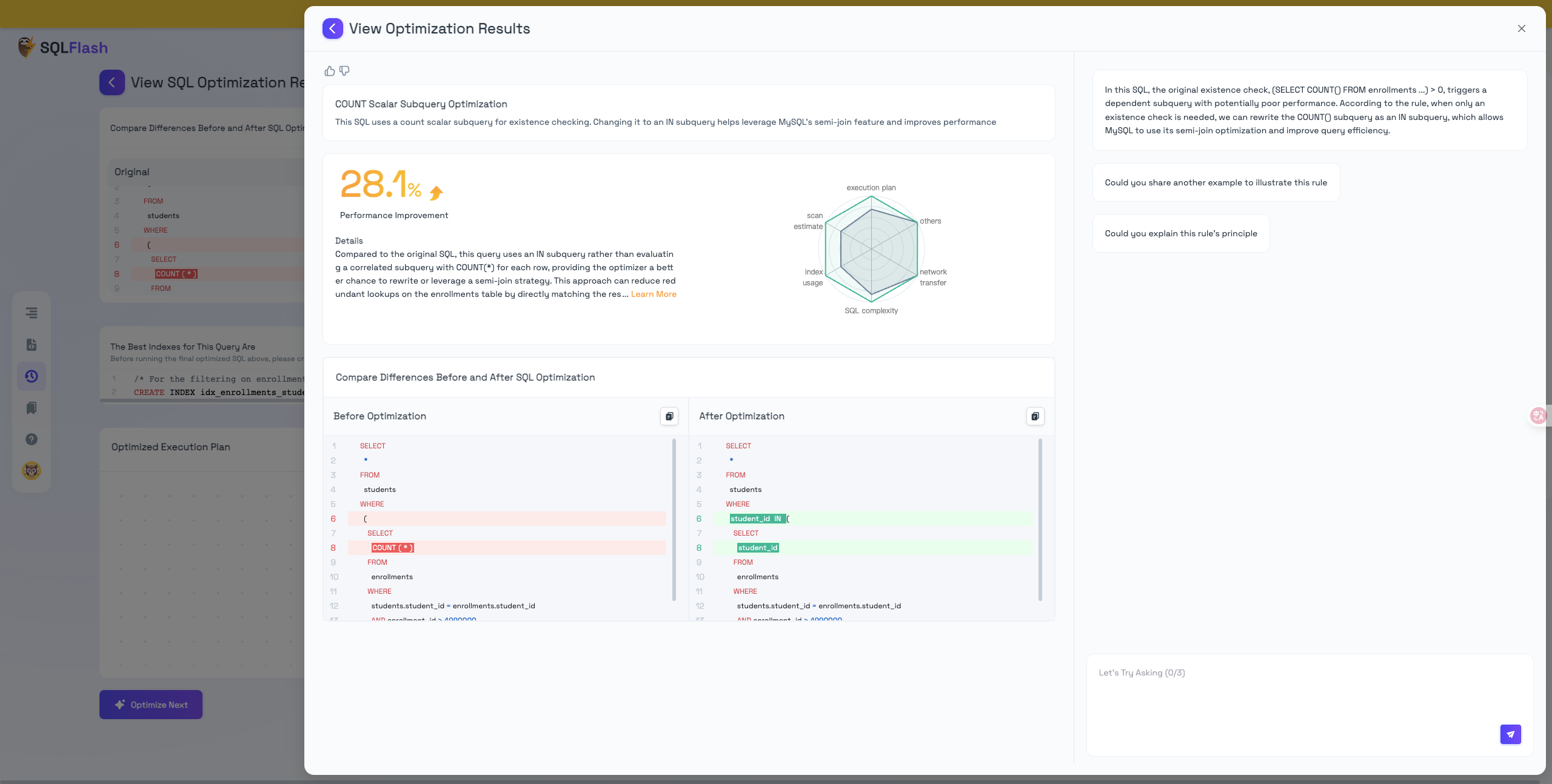1552x784 pixels.
Task: Copy the Before Optimization SQL code
Action: tap(669, 416)
